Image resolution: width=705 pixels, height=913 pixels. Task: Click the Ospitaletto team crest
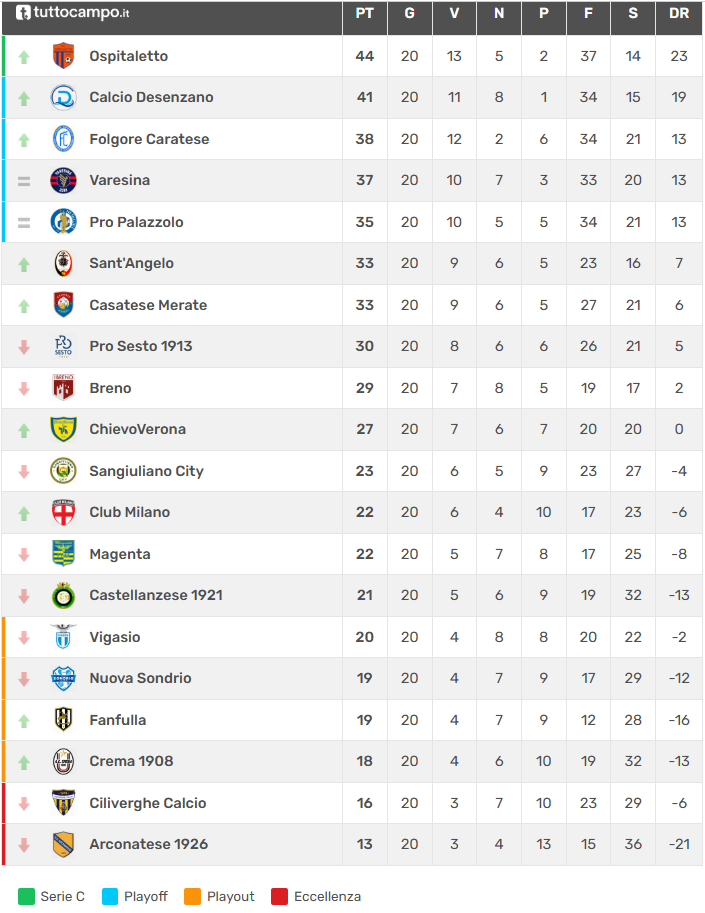coord(63,56)
